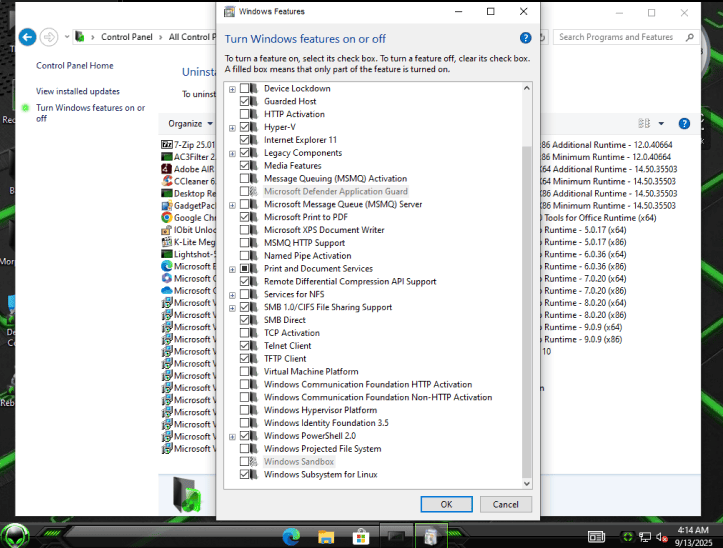This screenshot has height=548, width=723.
Task: Open File Explorer from the taskbar
Action: click(326, 537)
